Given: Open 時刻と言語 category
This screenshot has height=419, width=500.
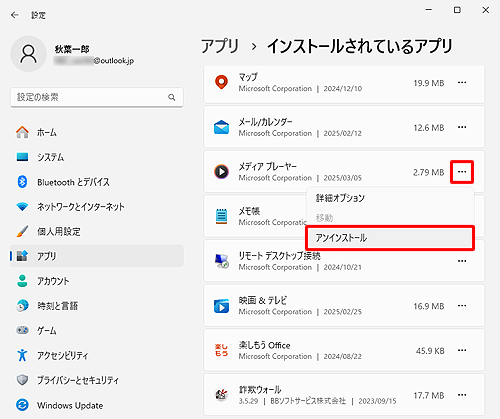Looking at the screenshot, I should (97, 306).
